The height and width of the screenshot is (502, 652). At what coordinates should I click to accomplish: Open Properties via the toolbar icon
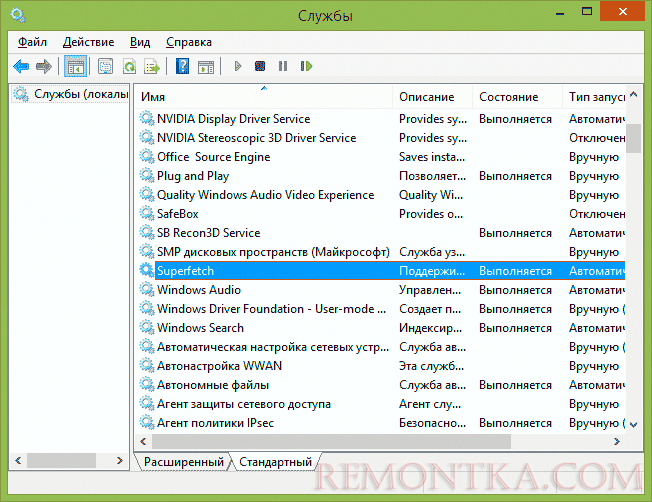point(105,67)
